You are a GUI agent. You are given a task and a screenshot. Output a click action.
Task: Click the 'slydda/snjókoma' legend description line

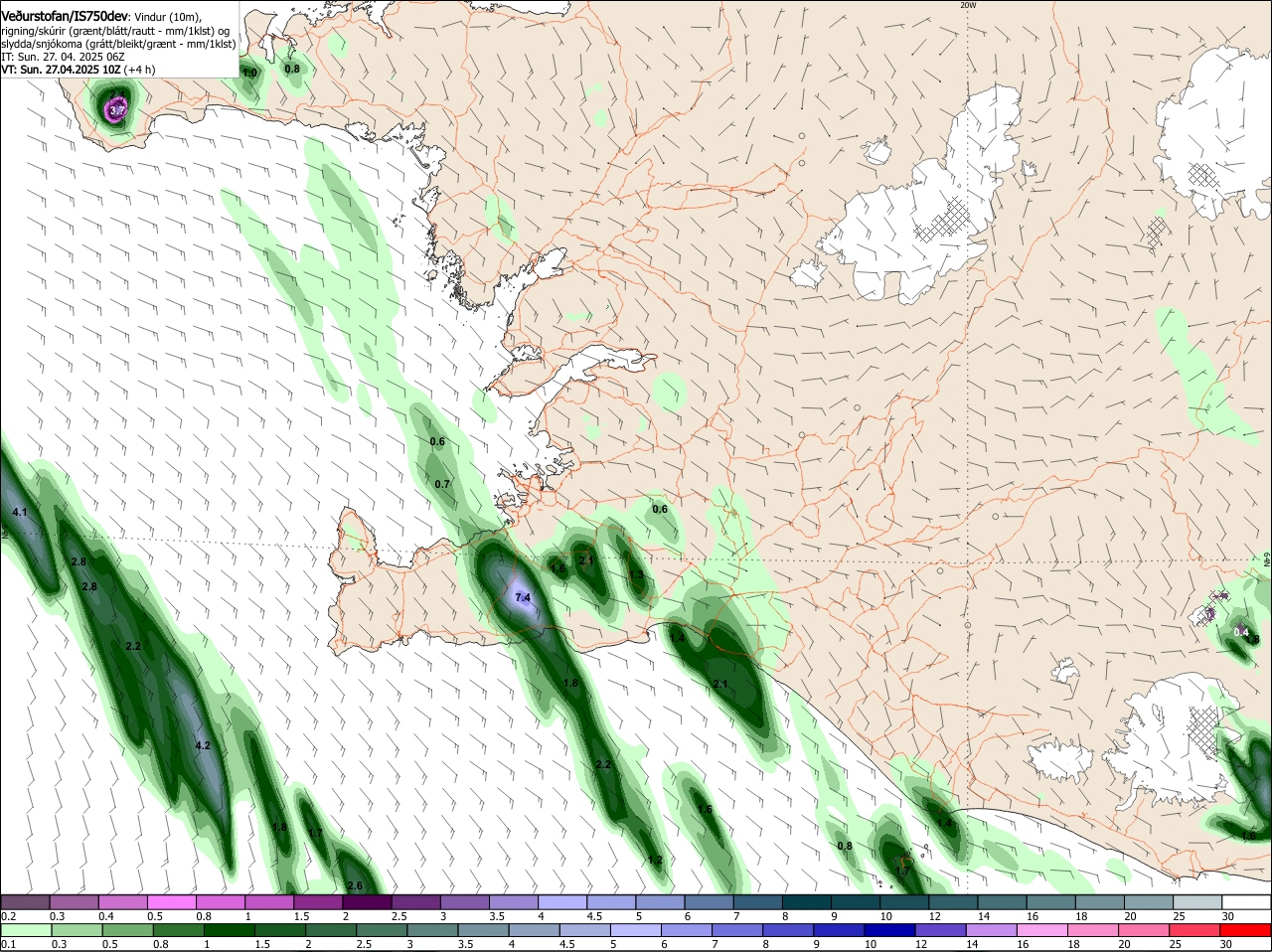click(x=118, y=45)
